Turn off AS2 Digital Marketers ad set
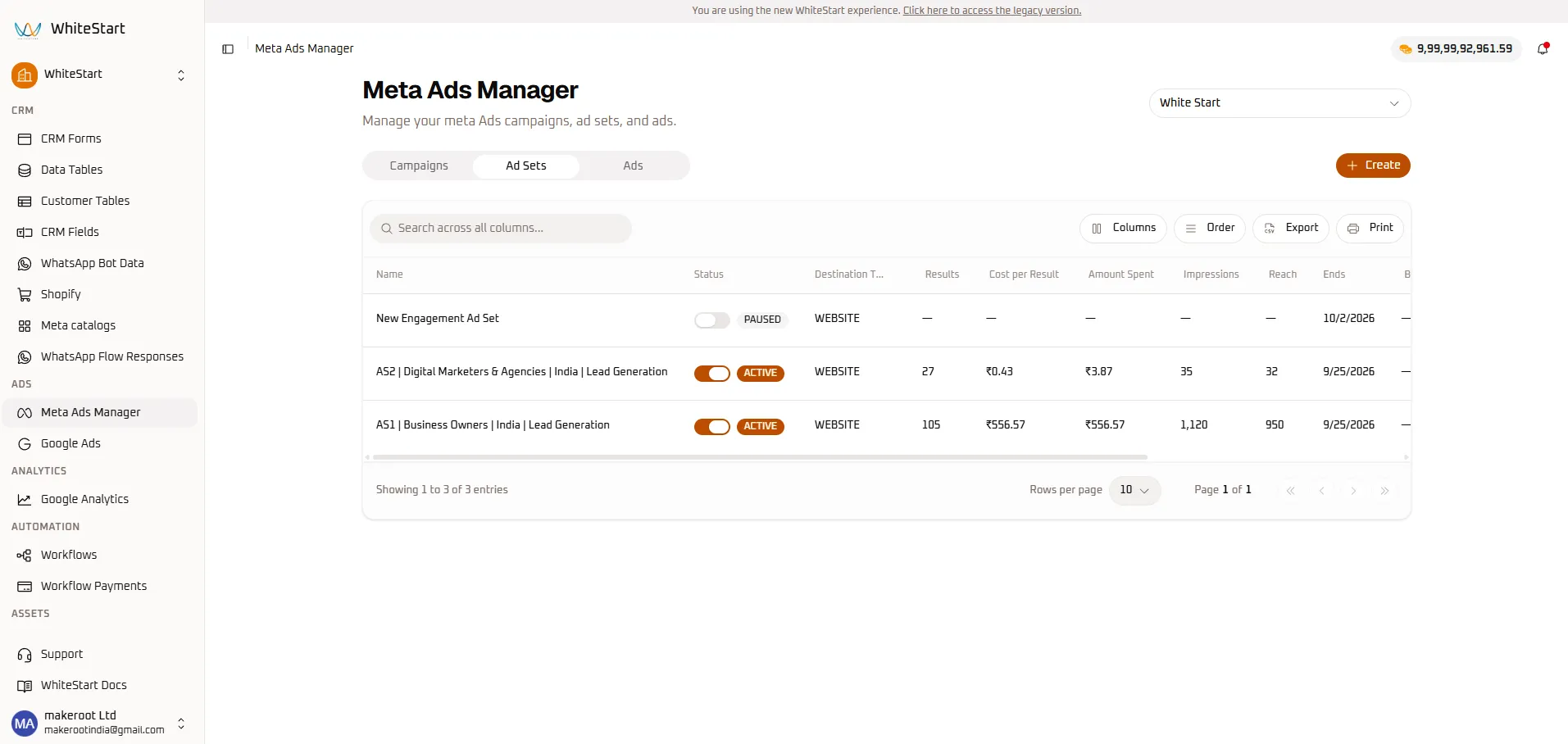The width and height of the screenshot is (1568, 744). (711, 373)
